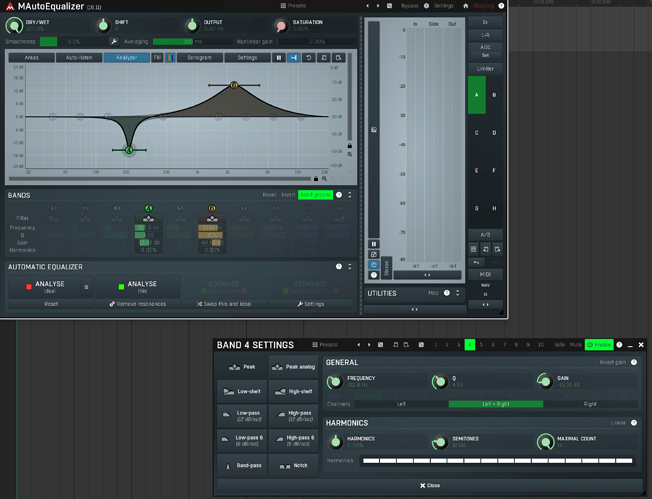Open the MAutoEqualizer Presets menu

tap(292, 6)
